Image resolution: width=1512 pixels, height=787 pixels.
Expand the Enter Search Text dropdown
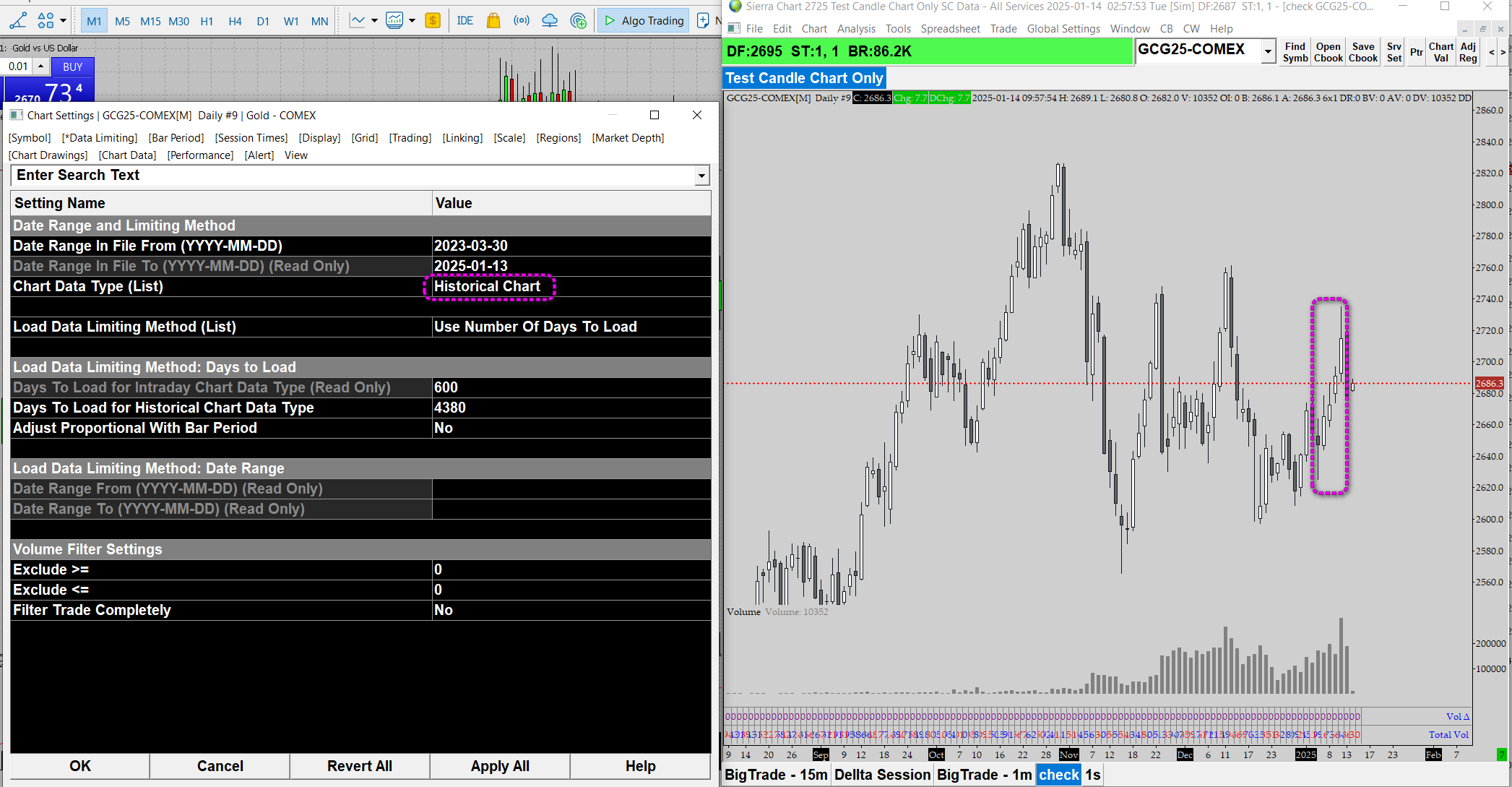(x=701, y=176)
